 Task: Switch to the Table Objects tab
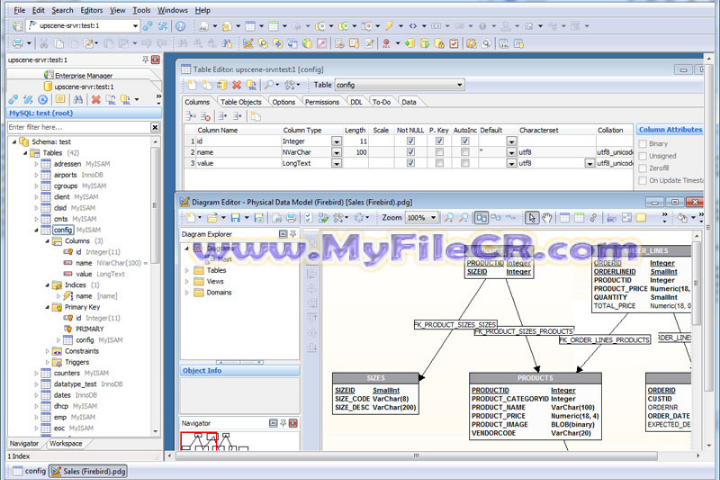(x=241, y=102)
